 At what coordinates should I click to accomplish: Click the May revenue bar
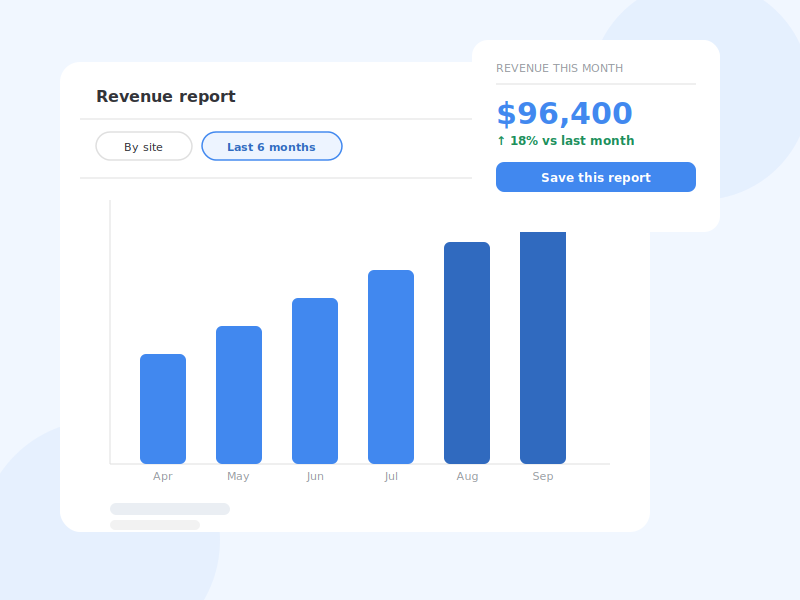pos(239,395)
